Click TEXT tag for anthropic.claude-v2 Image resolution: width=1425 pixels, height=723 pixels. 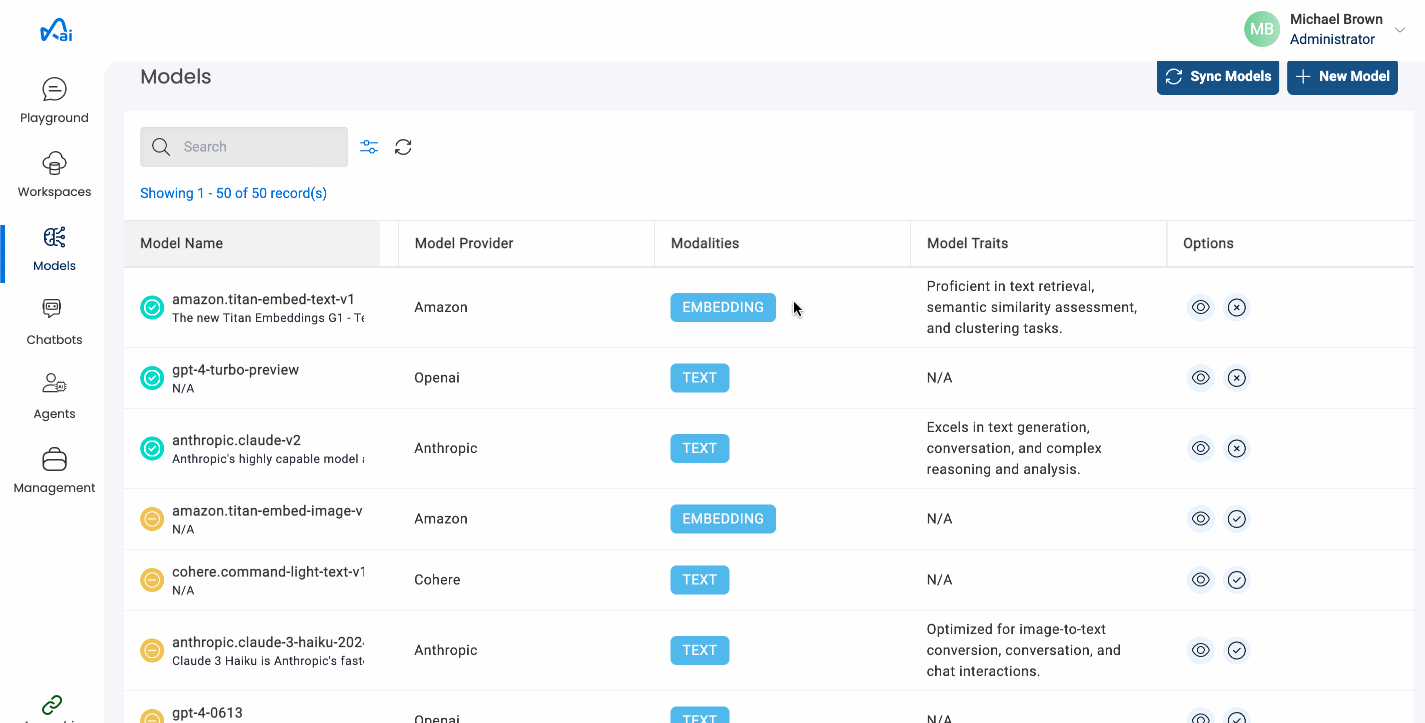pos(700,448)
